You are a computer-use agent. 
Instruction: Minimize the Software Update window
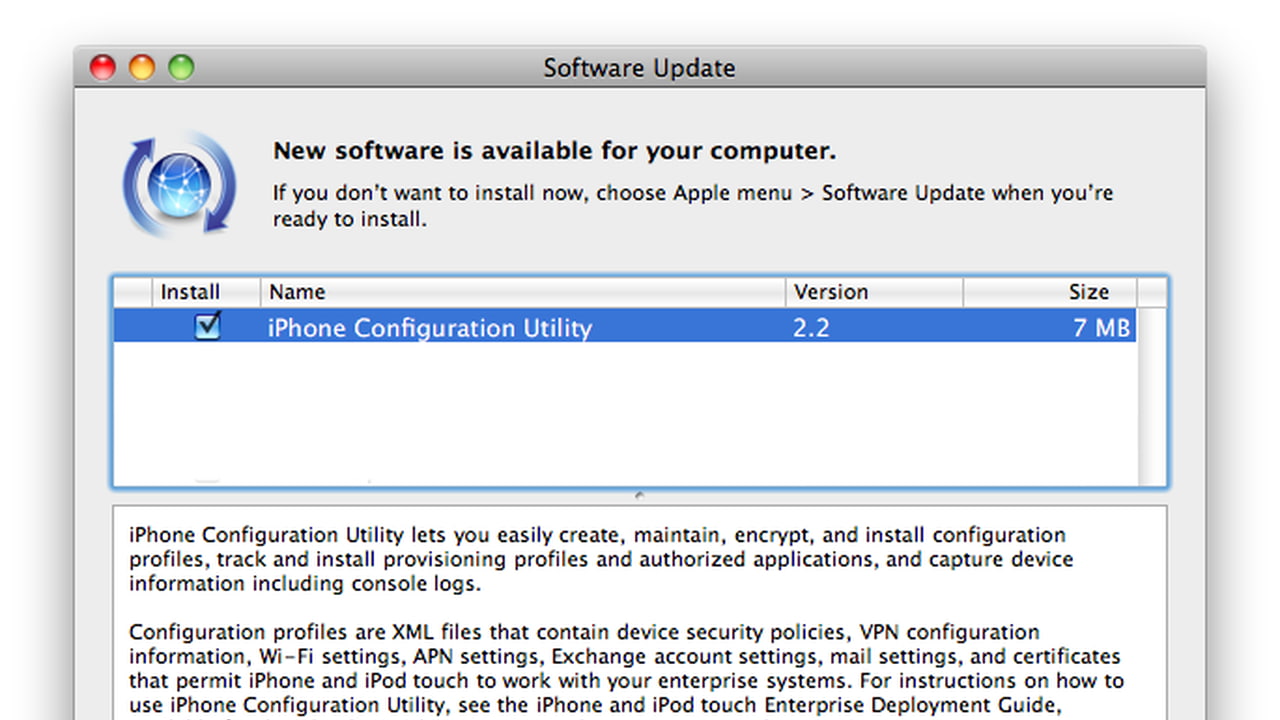[x=142, y=67]
